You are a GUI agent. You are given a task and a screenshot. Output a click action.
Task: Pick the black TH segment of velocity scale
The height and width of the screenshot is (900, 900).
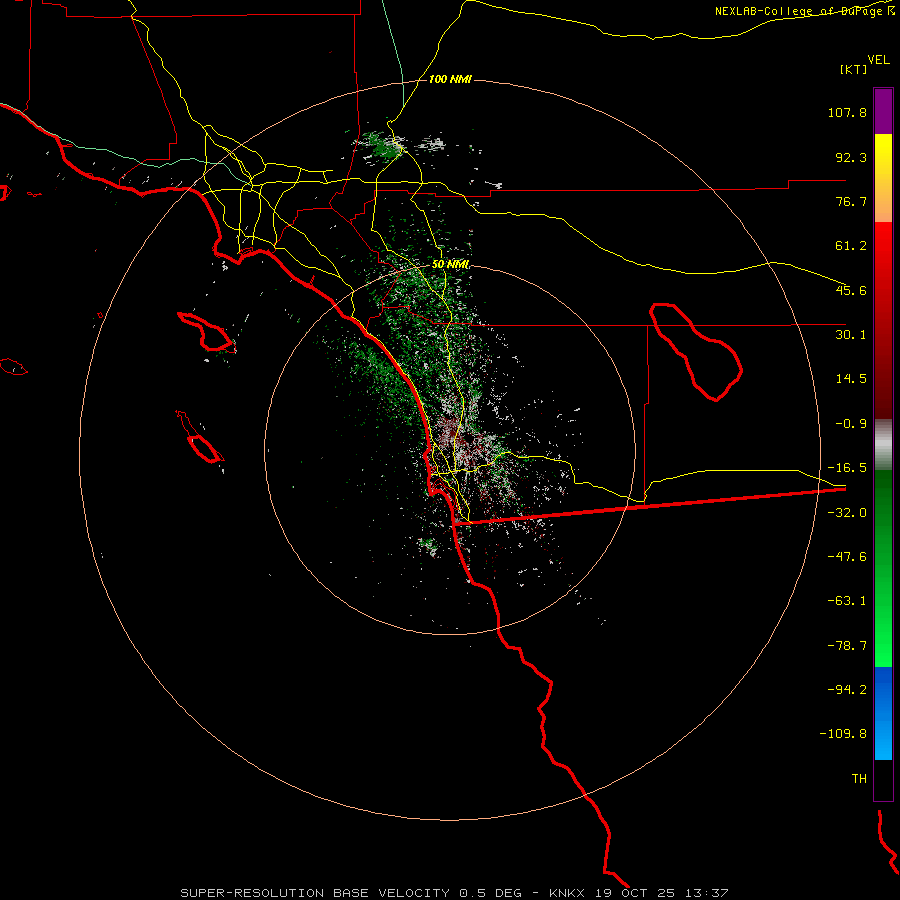[x=883, y=779]
